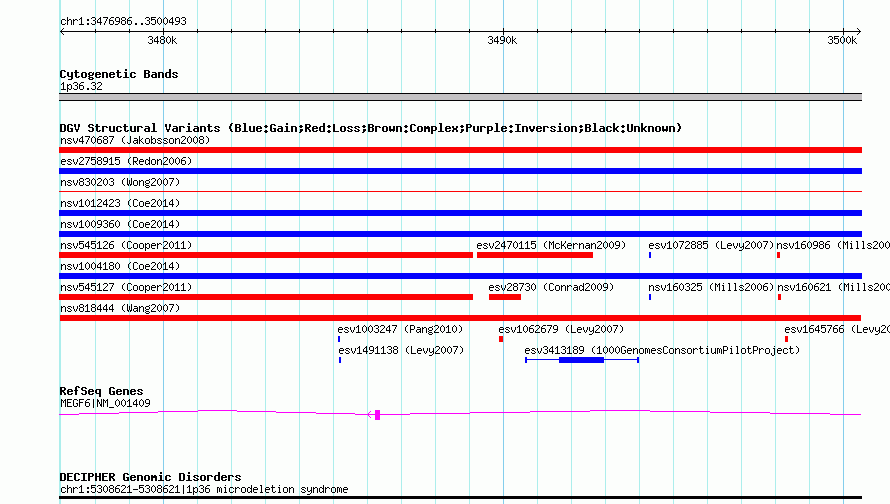Click the nsv160325 (Mills2006) label
The width and height of the screenshot is (890, 504).
point(711,287)
